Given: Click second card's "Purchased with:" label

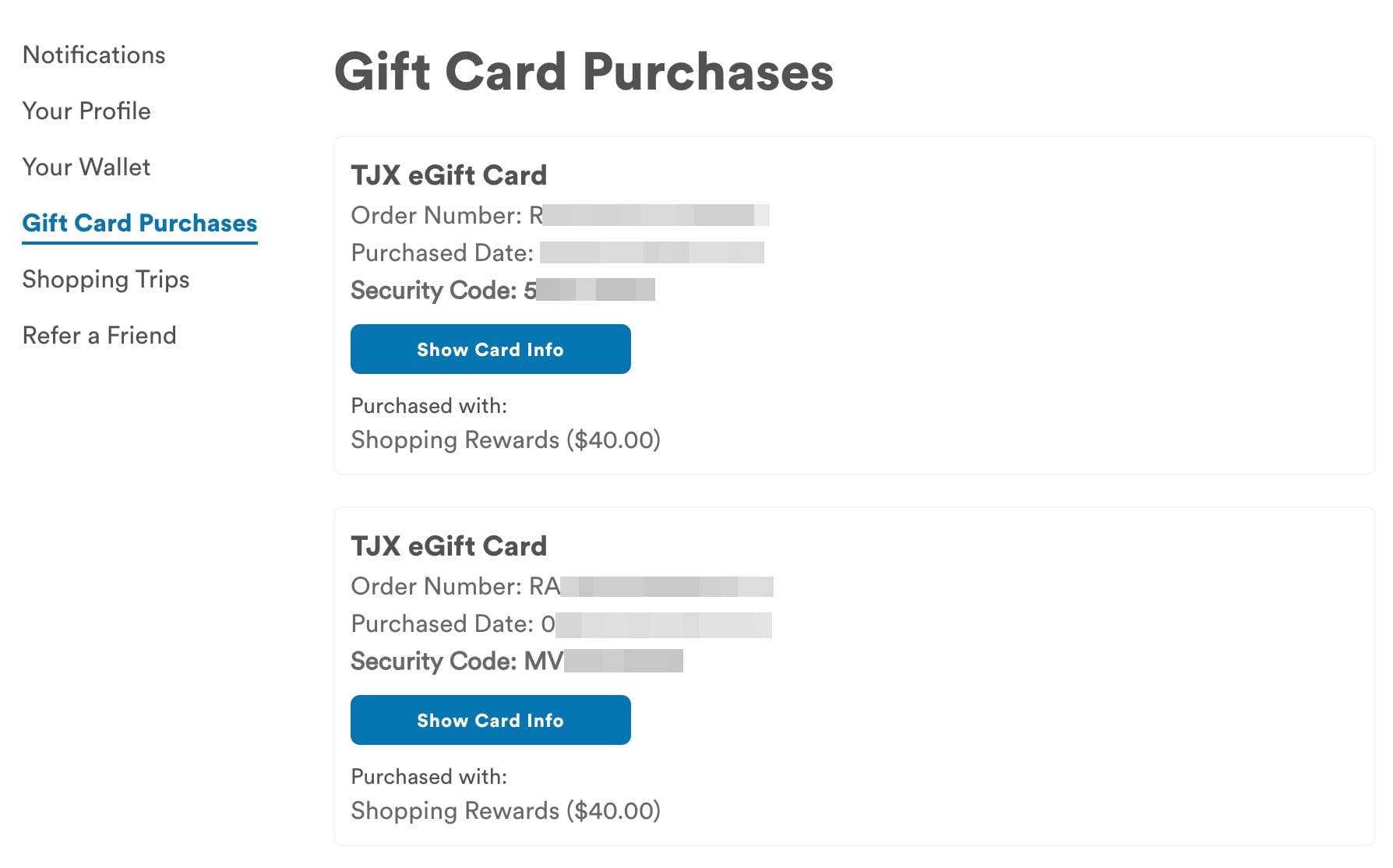Looking at the screenshot, I should (x=429, y=777).
